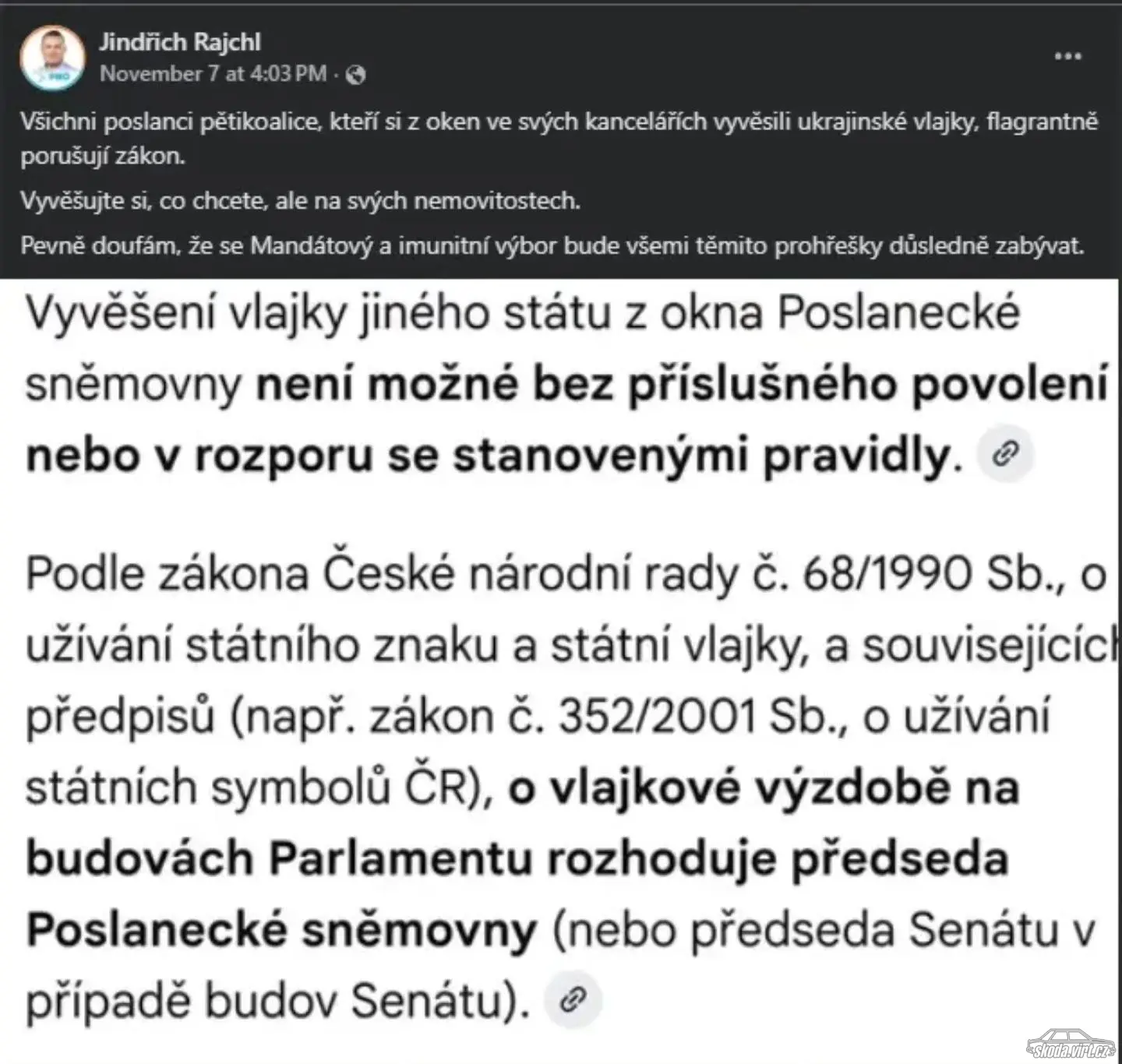Click bold text 'o vlajkové výzdobě na'
Image resolution: width=1122 pixels, height=1064 pixels.
tap(764, 787)
